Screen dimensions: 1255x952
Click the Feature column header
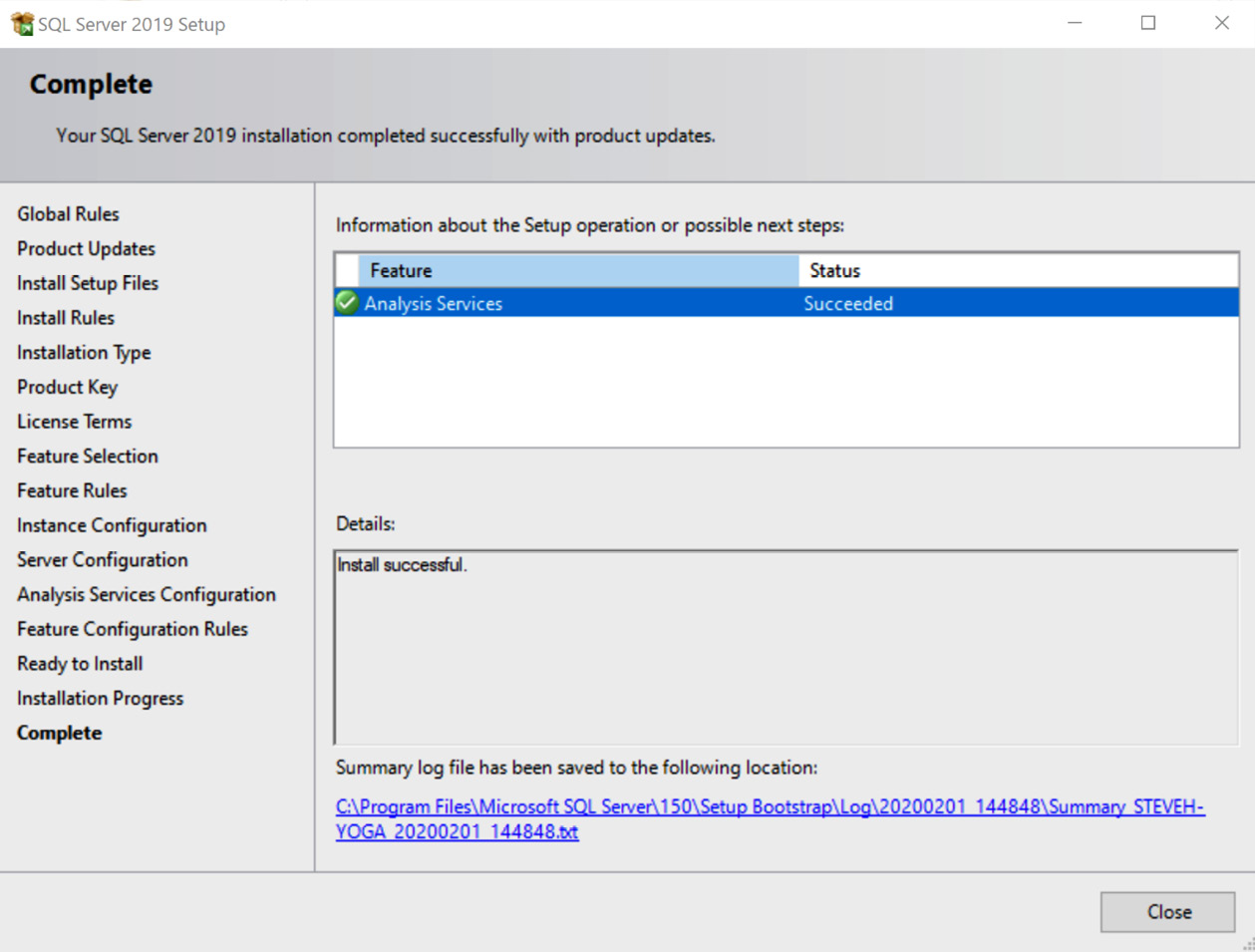pyautogui.click(x=578, y=270)
